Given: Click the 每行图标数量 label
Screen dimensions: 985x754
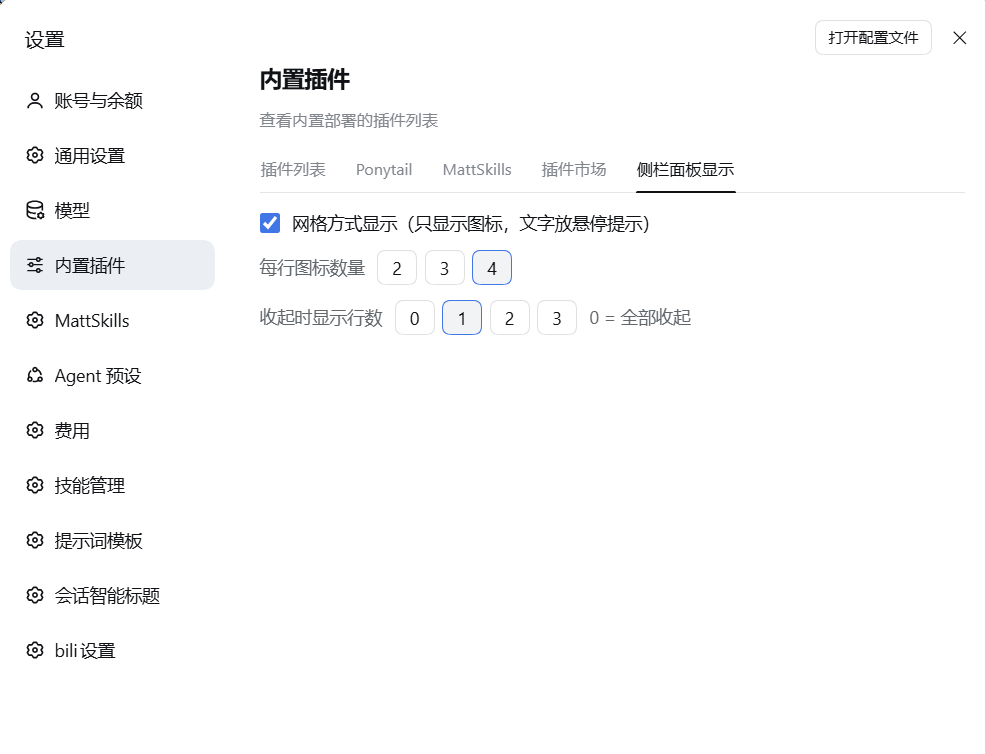Looking at the screenshot, I should (x=312, y=268).
